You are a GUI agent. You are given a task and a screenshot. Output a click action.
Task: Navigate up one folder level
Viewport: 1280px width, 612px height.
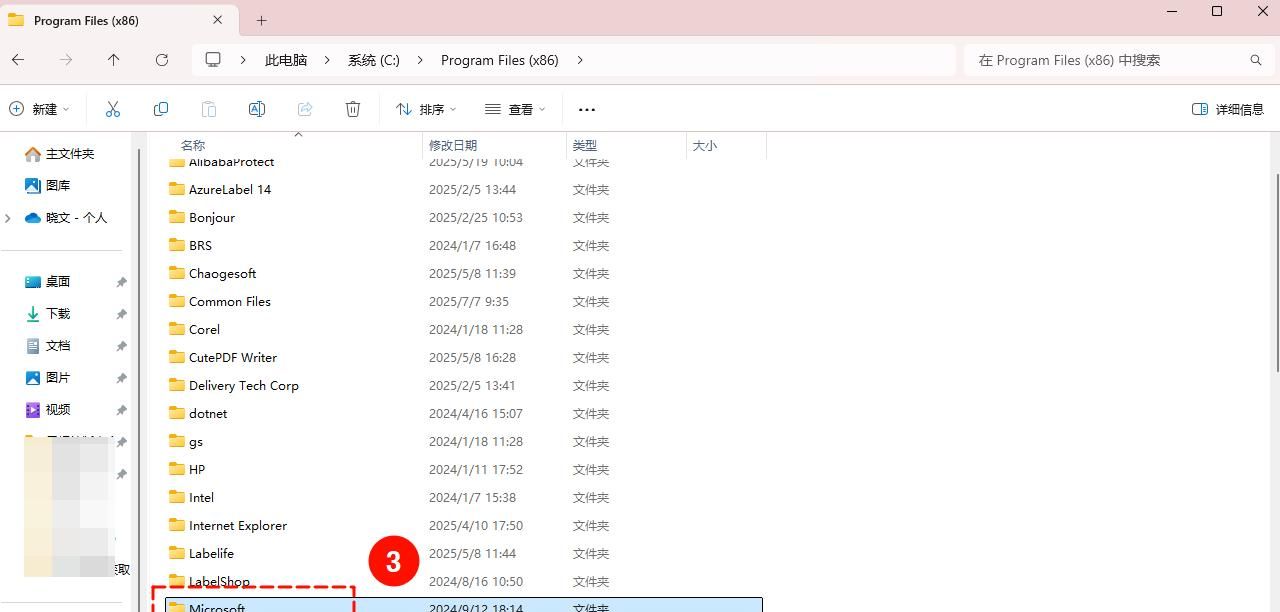(x=113, y=60)
